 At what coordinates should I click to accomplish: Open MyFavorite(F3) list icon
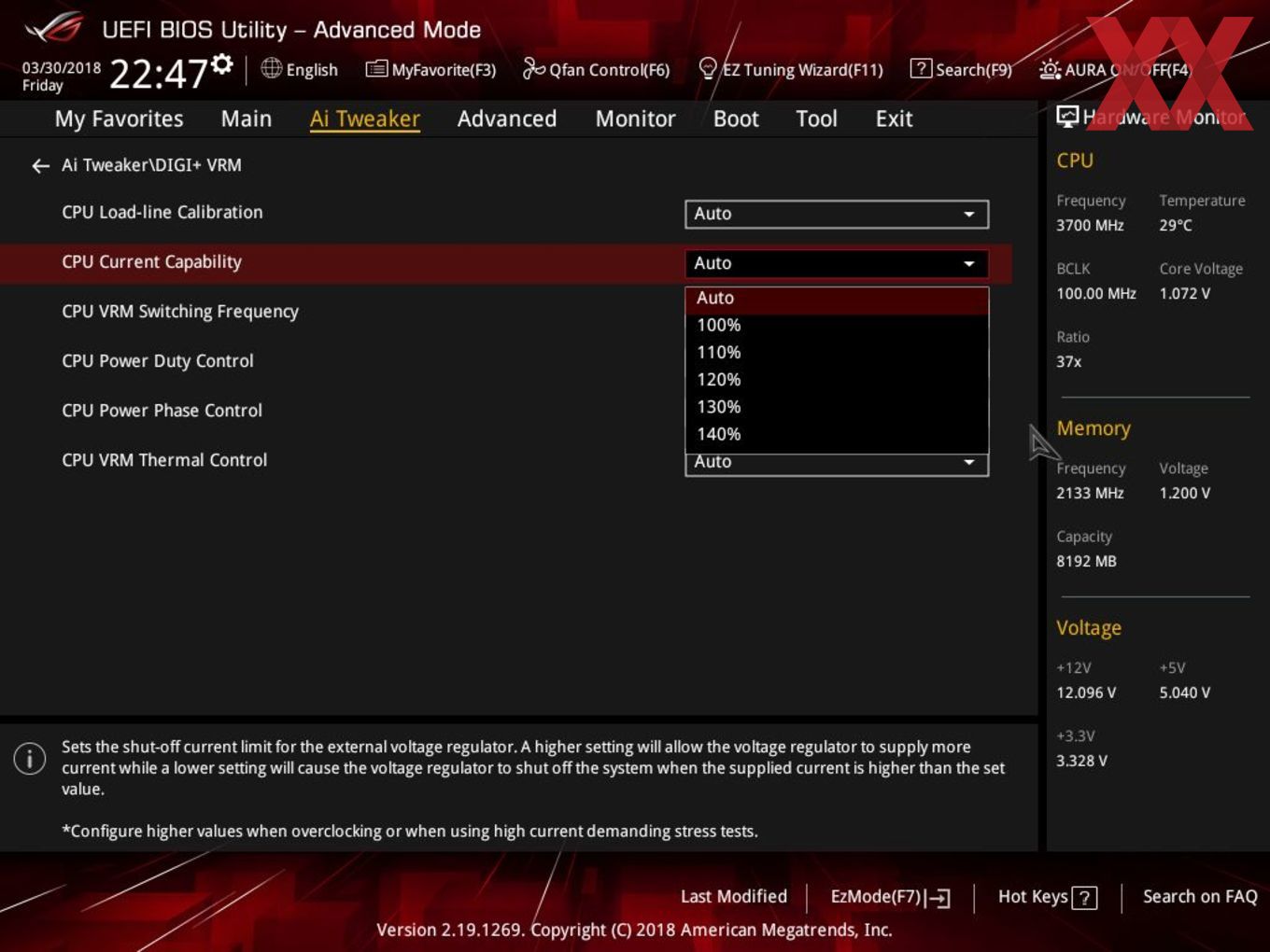pos(376,69)
